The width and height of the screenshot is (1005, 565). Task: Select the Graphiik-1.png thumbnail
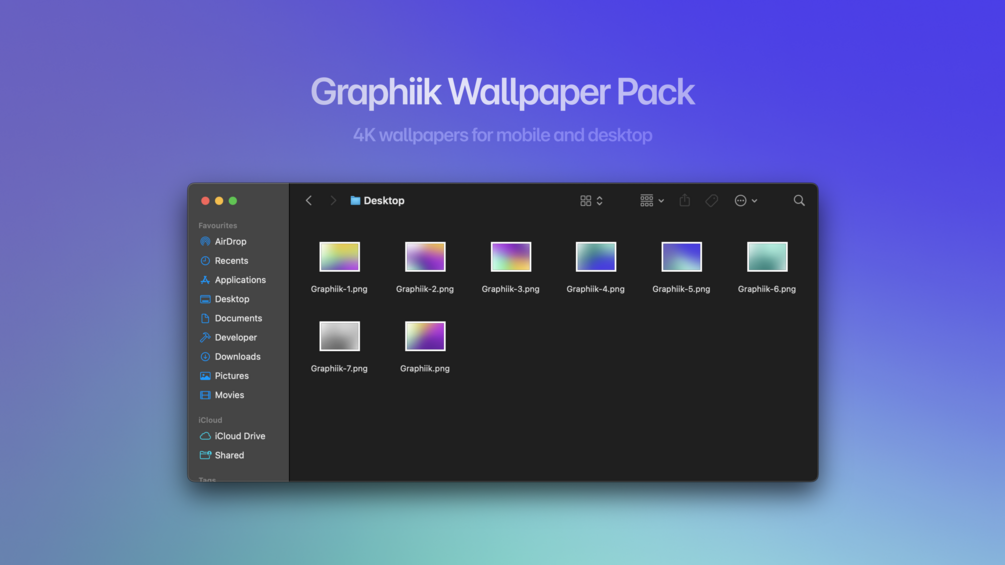pos(340,257)
